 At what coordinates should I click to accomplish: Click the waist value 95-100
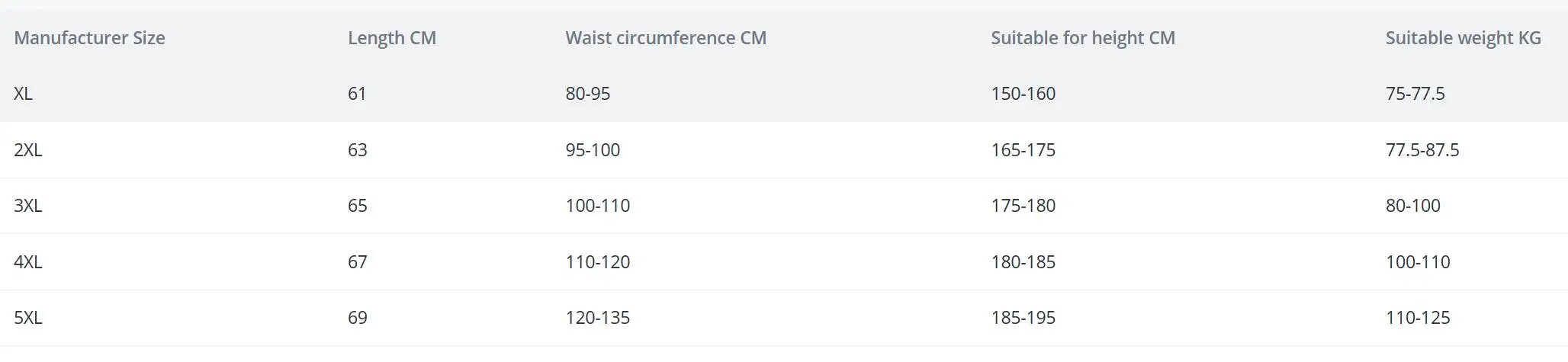593,150
